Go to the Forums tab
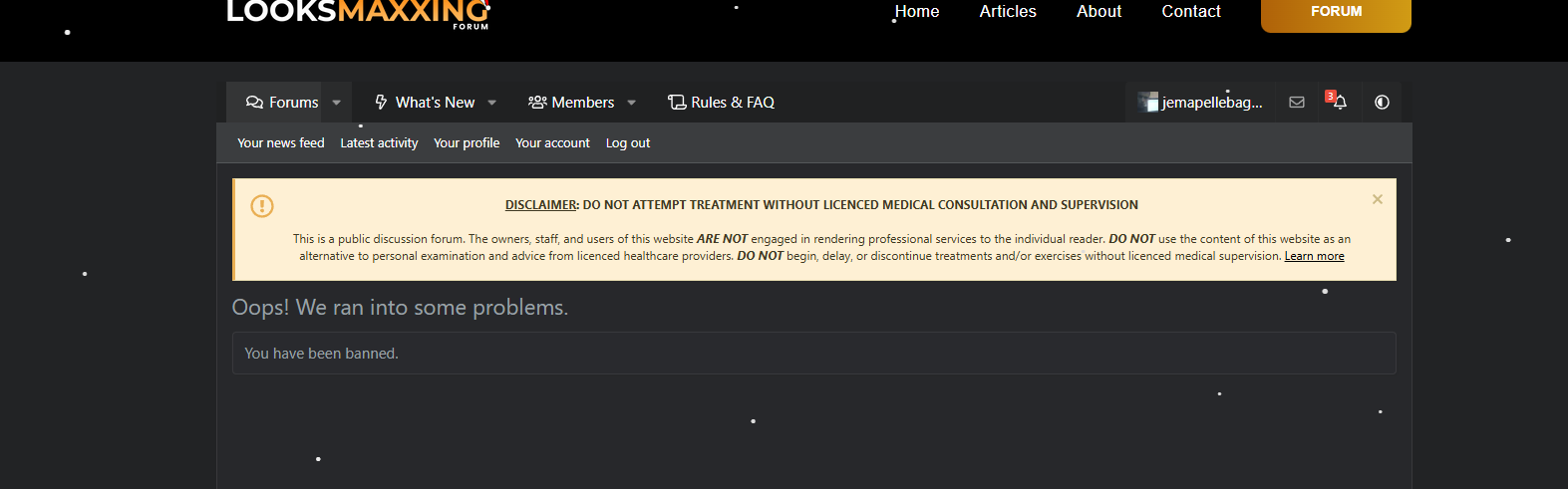 tap(283, 103)
